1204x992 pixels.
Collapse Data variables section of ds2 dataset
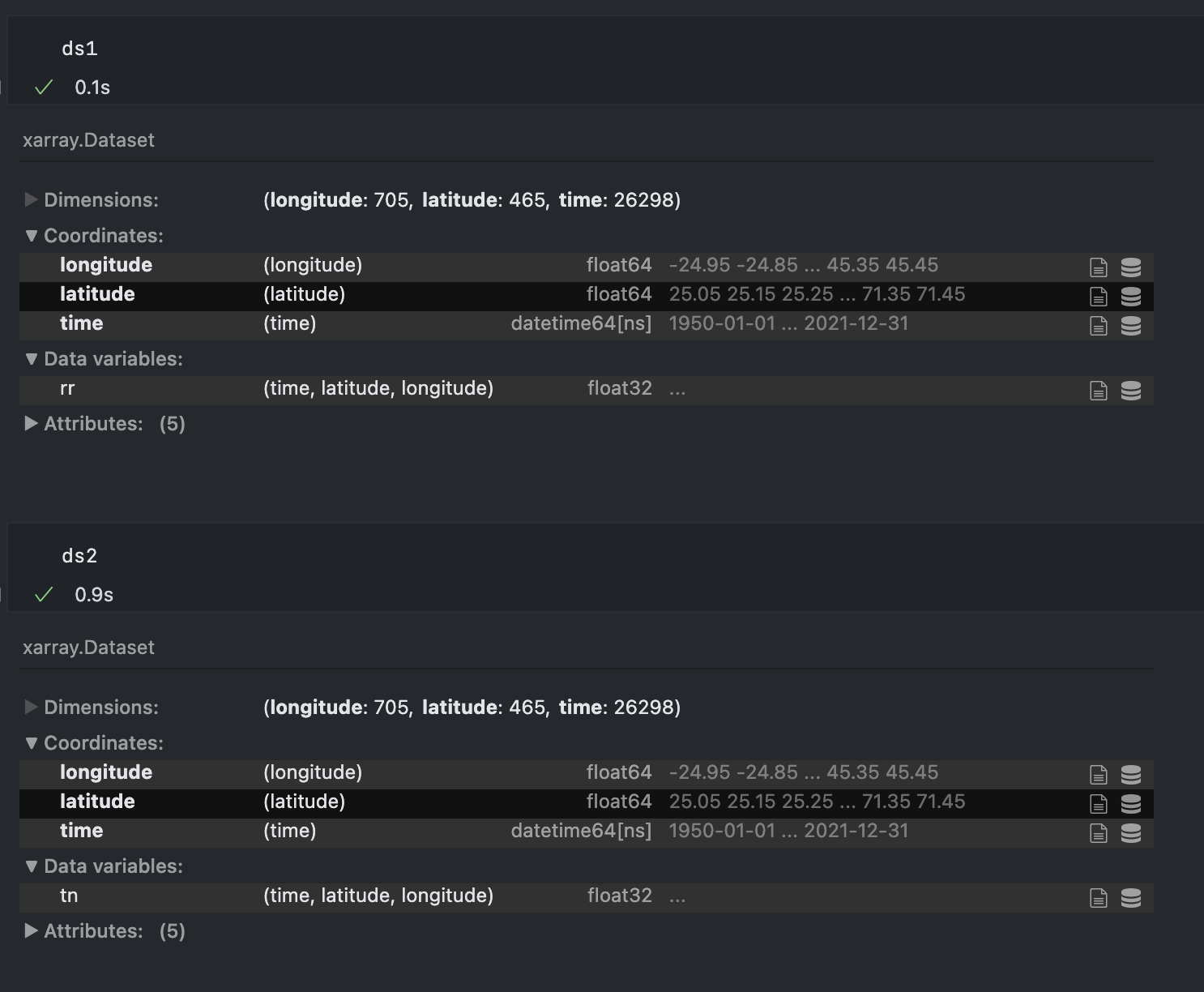pos(104,866)
